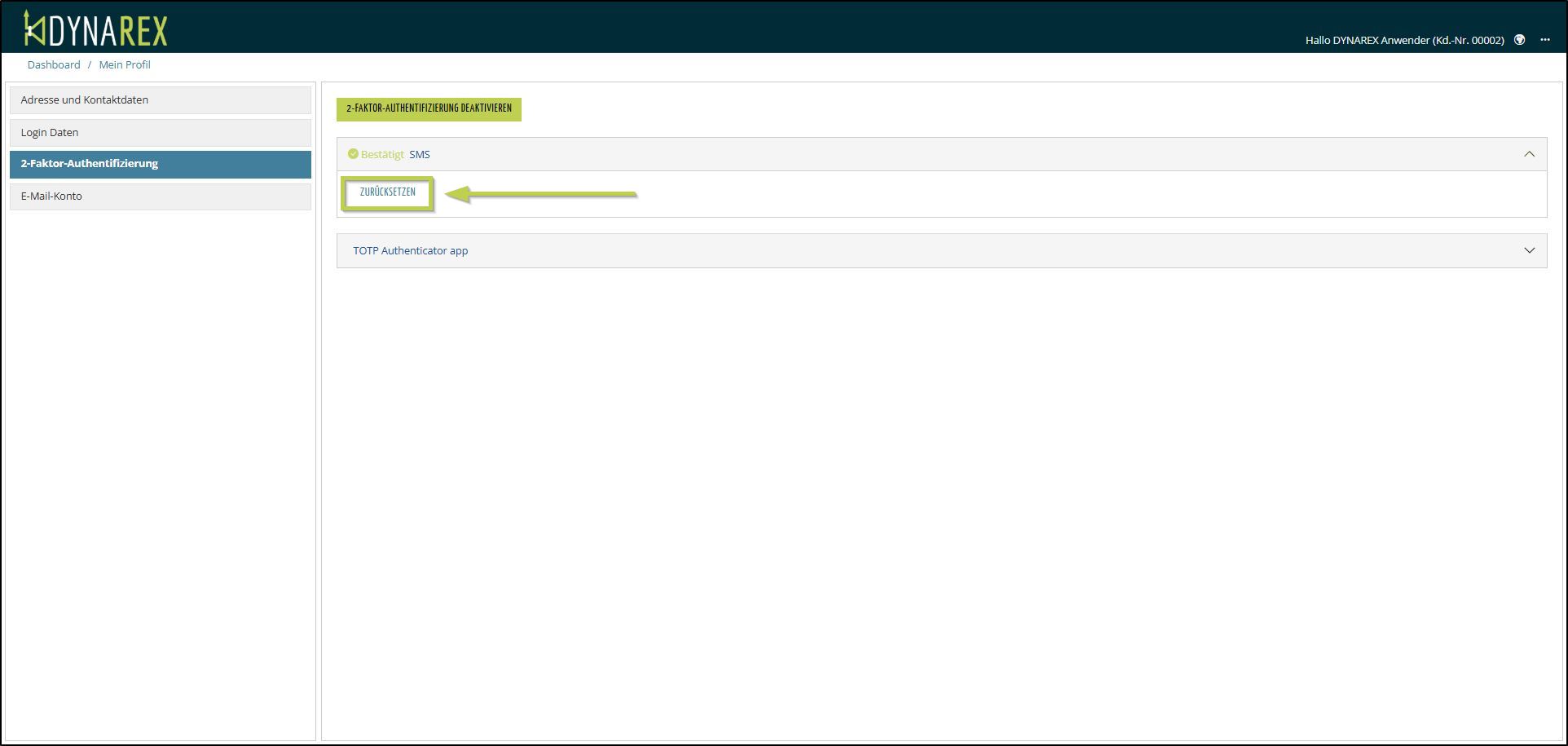
Task: Collapse the SMS section with up chevron
Action: click(1529, 154)
